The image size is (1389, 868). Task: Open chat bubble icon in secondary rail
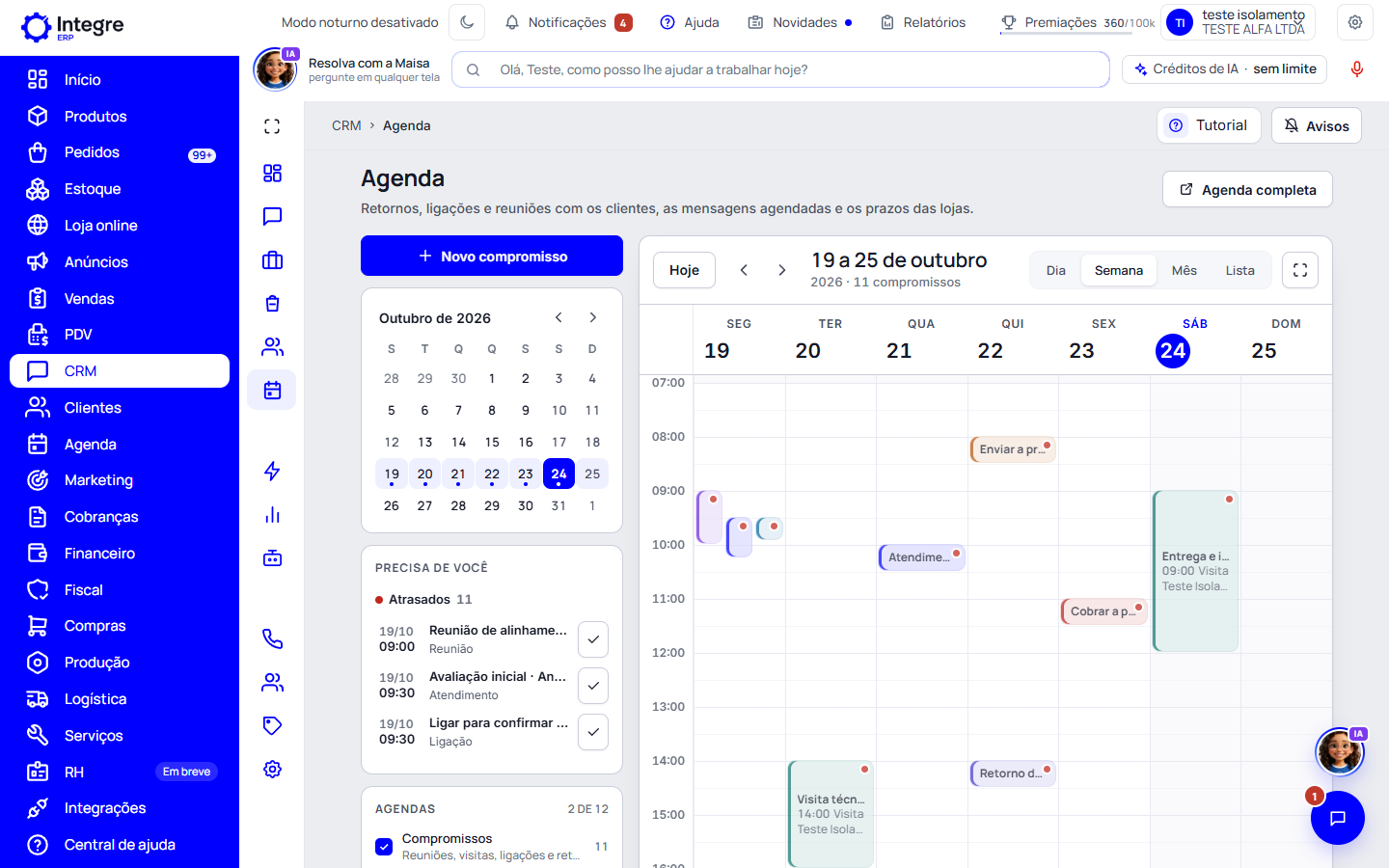pos(272,216)
